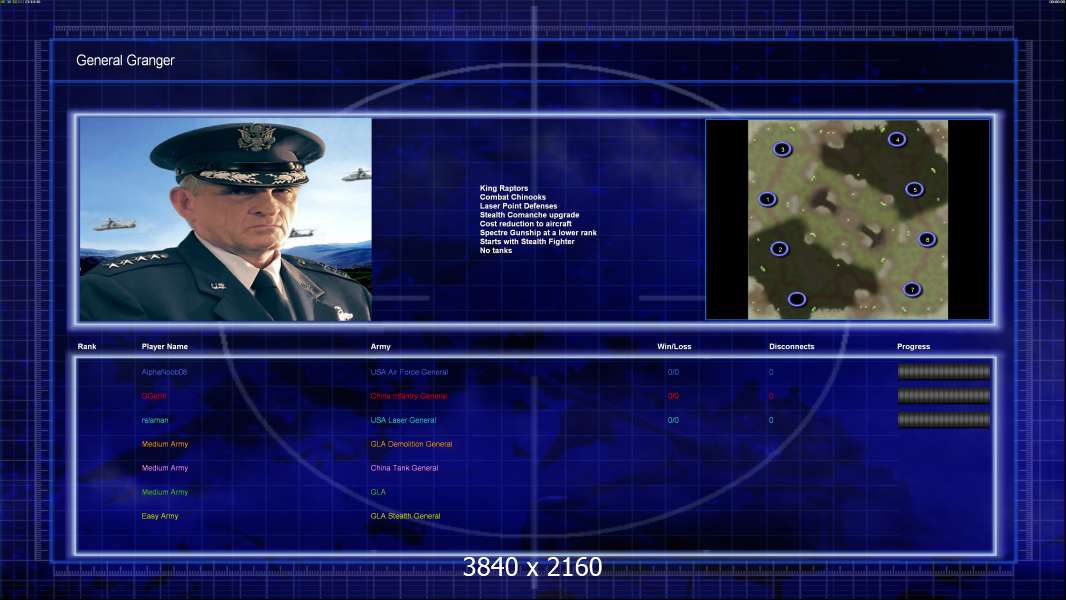Select the yellow Easy Army player
Image resolution: width=1066 pixels, height=600 pixels.
[x=160, y=516]
